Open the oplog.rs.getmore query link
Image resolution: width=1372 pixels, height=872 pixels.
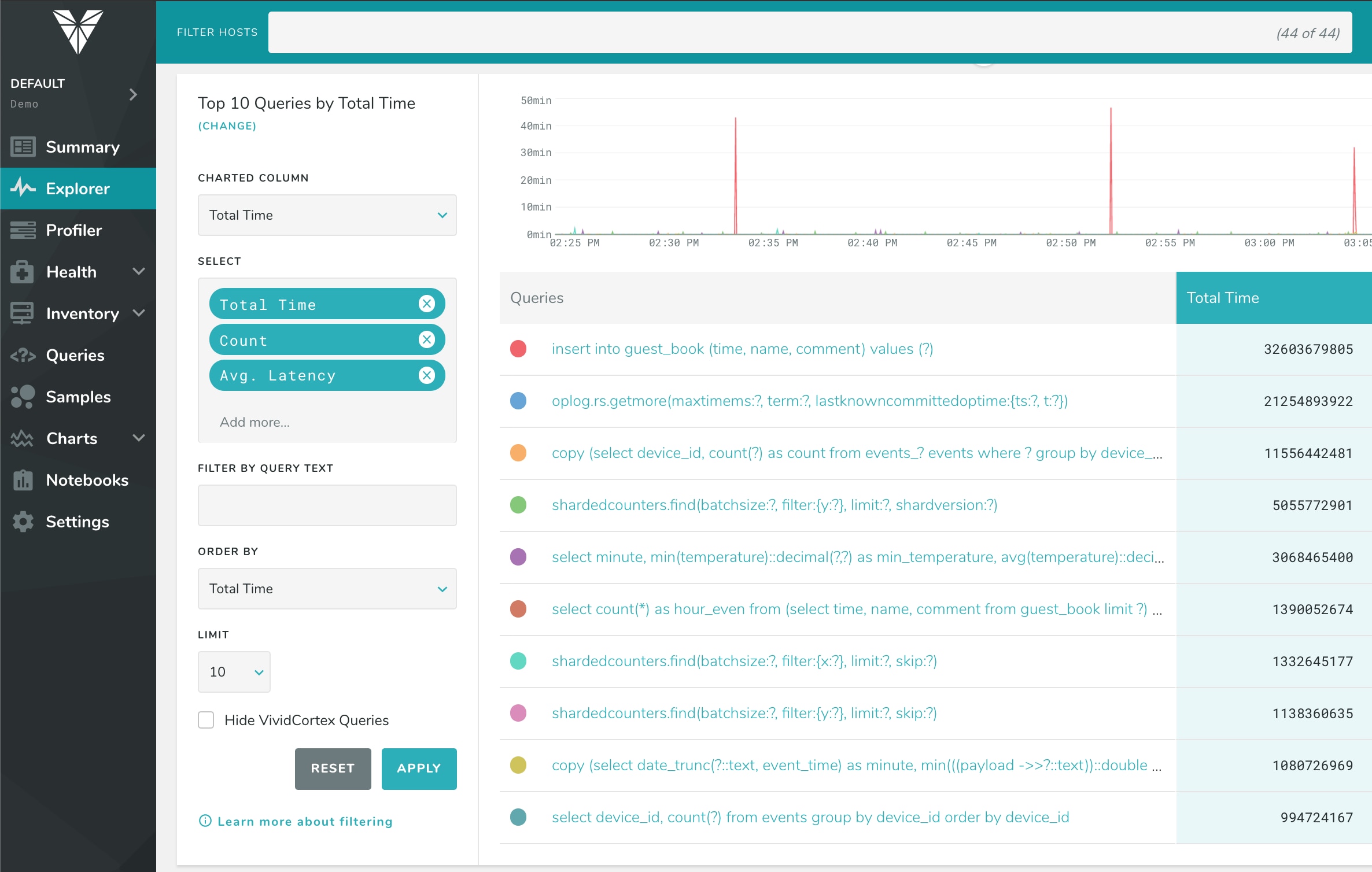tap(810, 401)
